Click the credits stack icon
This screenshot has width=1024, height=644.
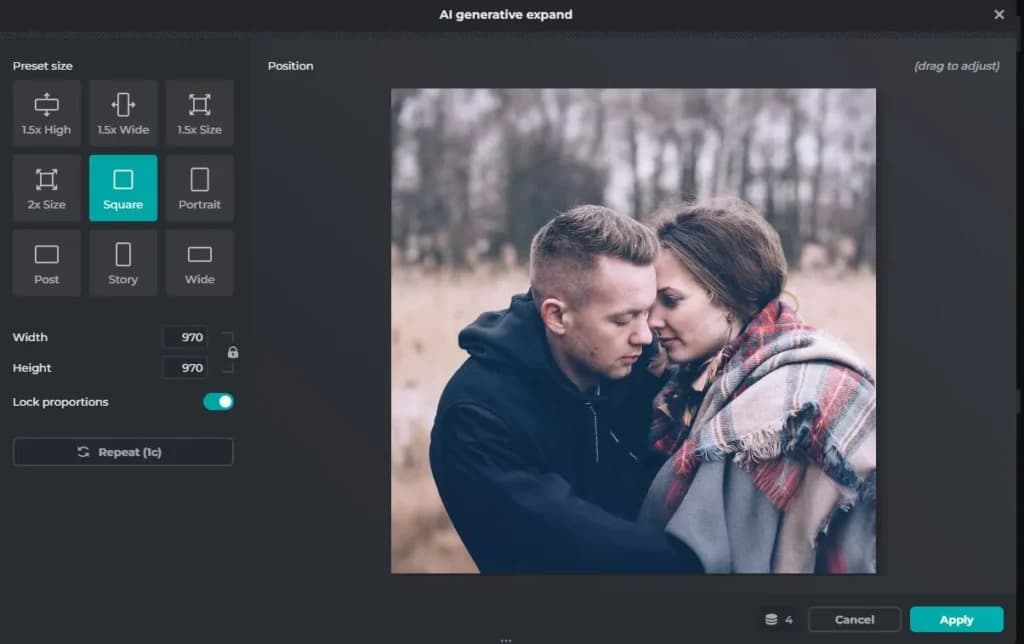(x=771, y=619)
